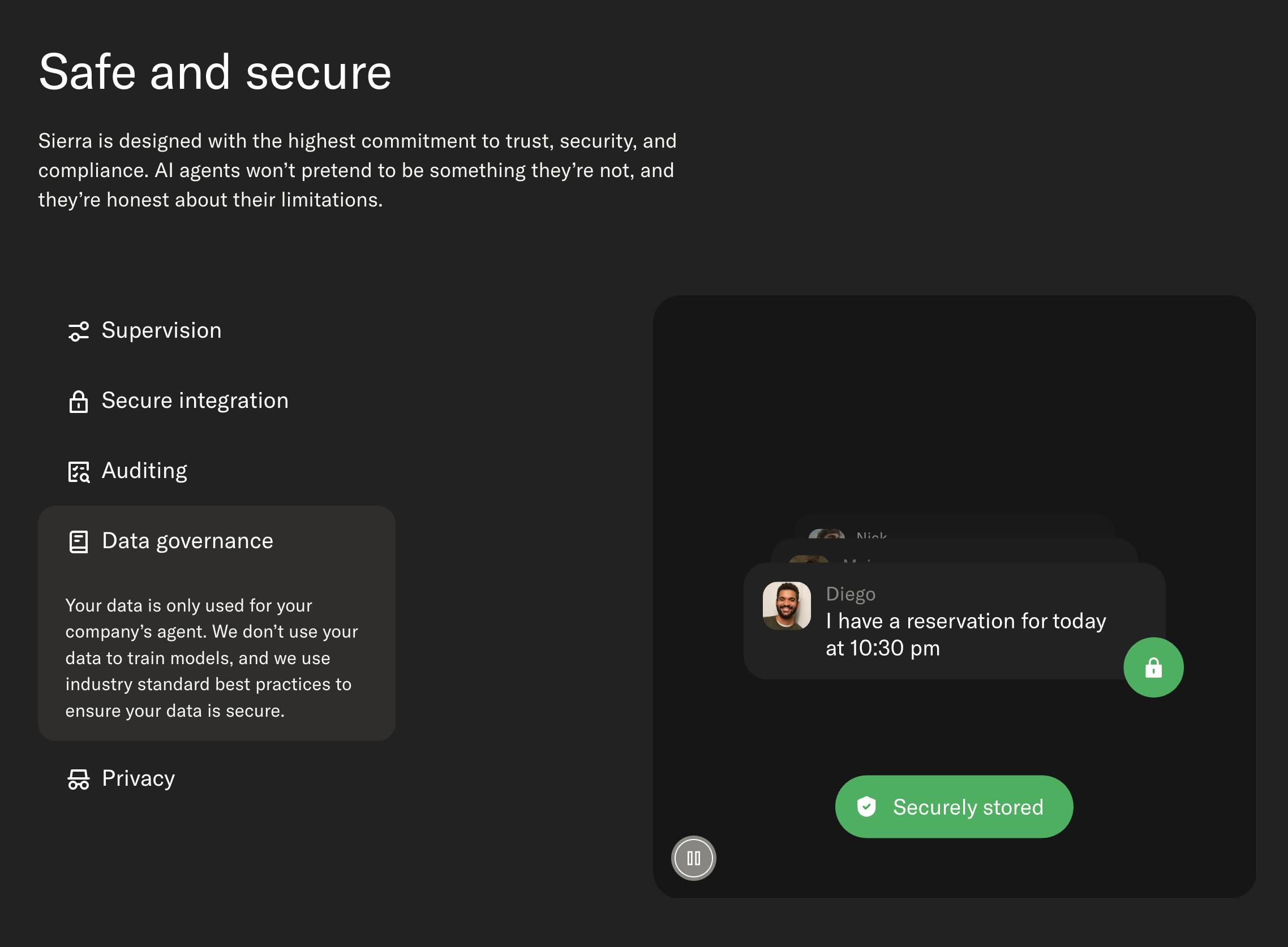Image resolution: width=1288 pixels, height=947 pixels.
Task: Select the Data governance heading
Action: (187, 541)
